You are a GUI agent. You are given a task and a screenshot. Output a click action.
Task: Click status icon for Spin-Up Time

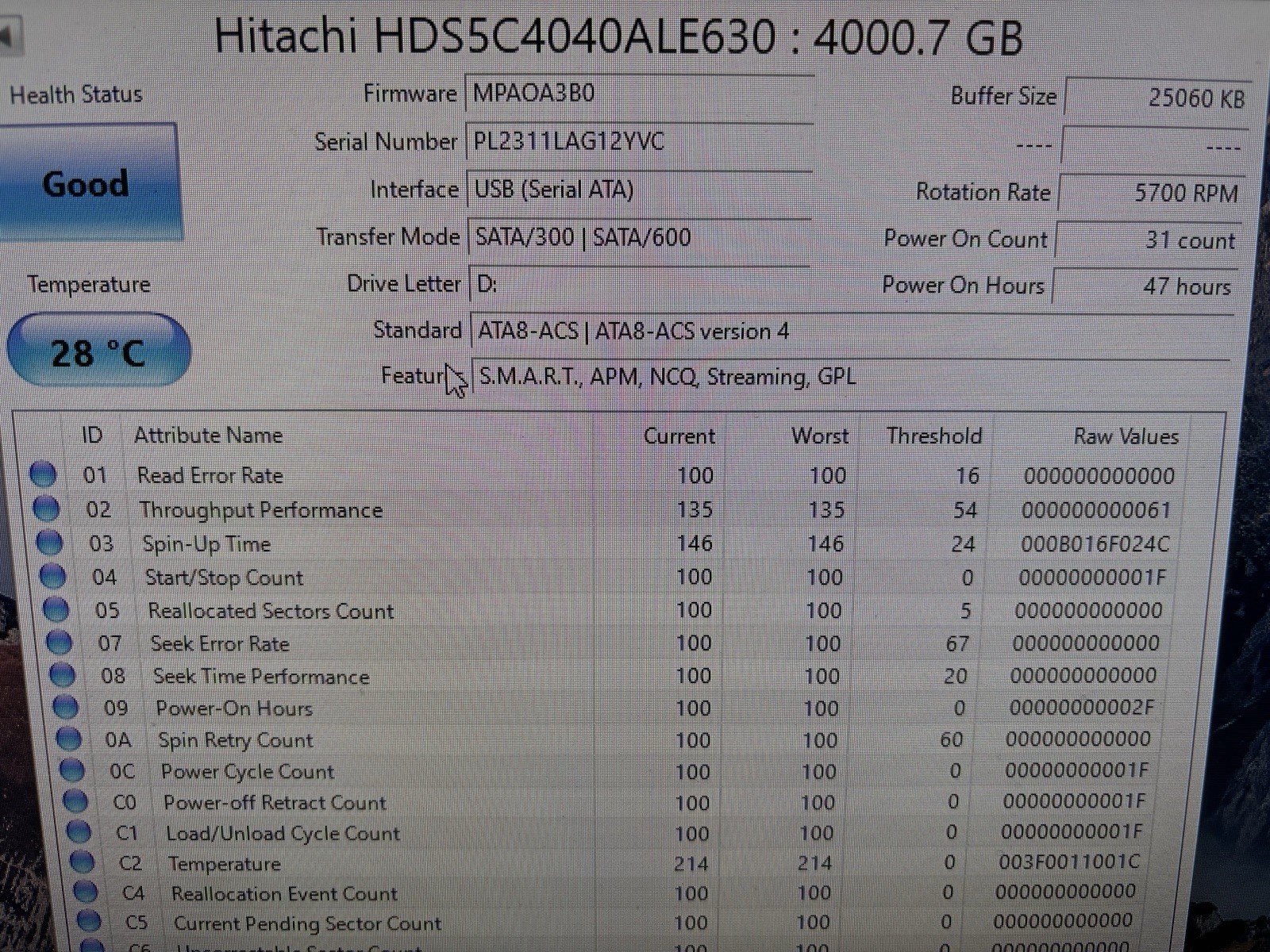pos(49,543)
